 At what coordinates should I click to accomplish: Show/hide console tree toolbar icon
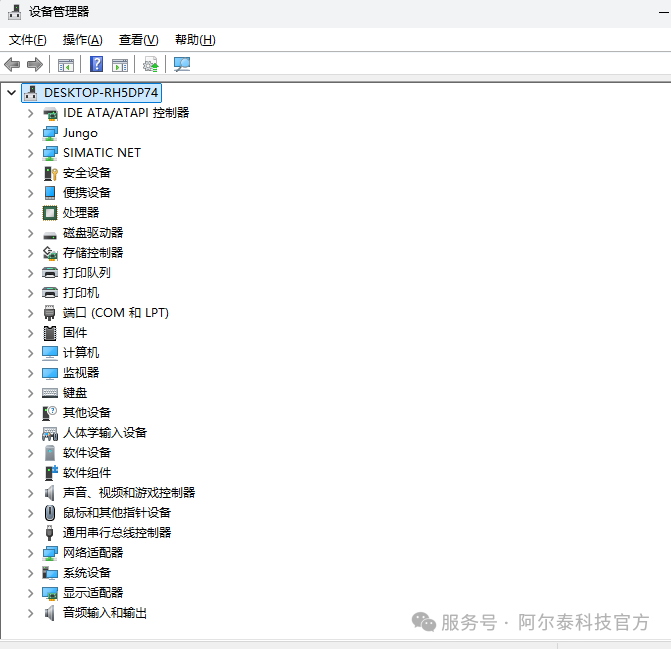click(66, 65)
